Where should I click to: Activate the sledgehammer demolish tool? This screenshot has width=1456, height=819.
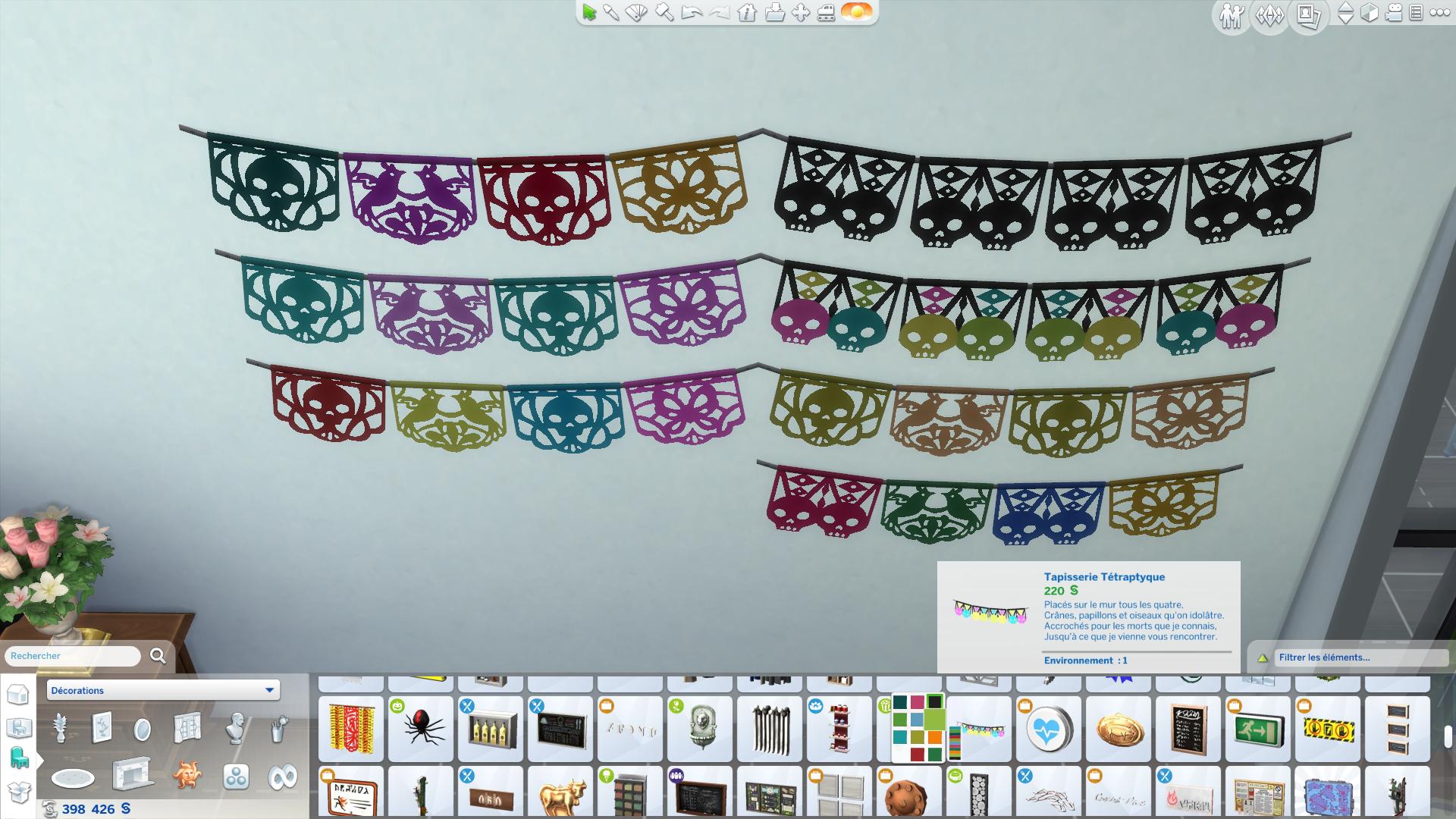click(x=665, y=13)
